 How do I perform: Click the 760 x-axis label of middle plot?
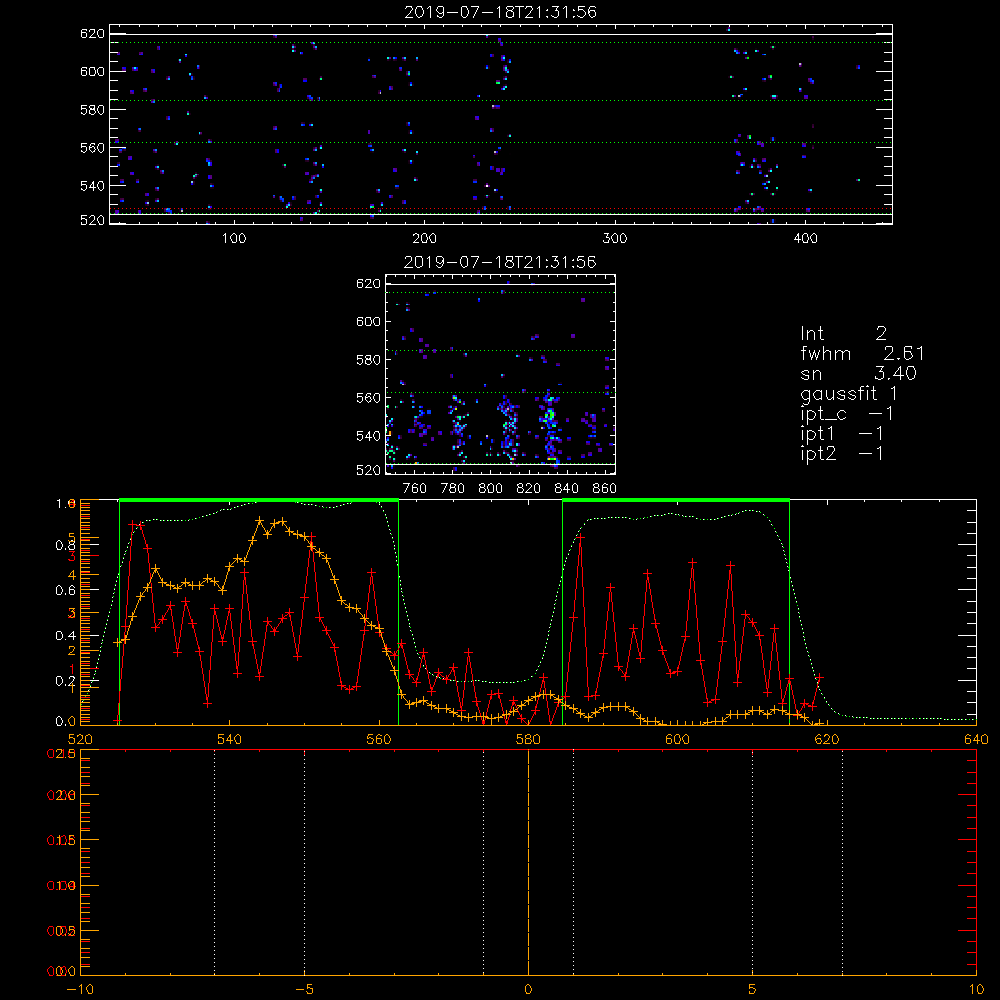click(415, 489)
